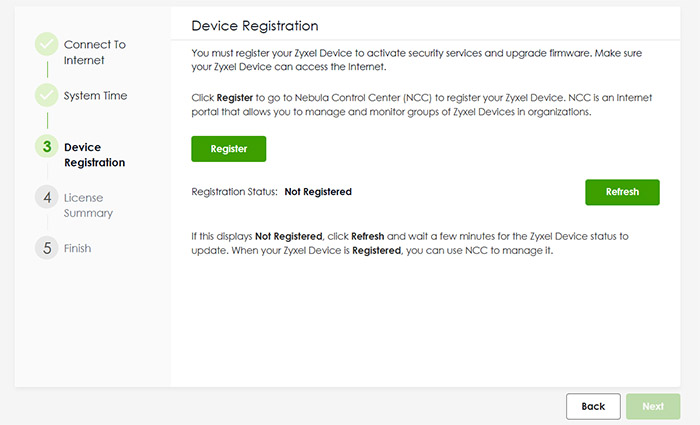
Task: Refresh the registration status
Action: [622, 192]
